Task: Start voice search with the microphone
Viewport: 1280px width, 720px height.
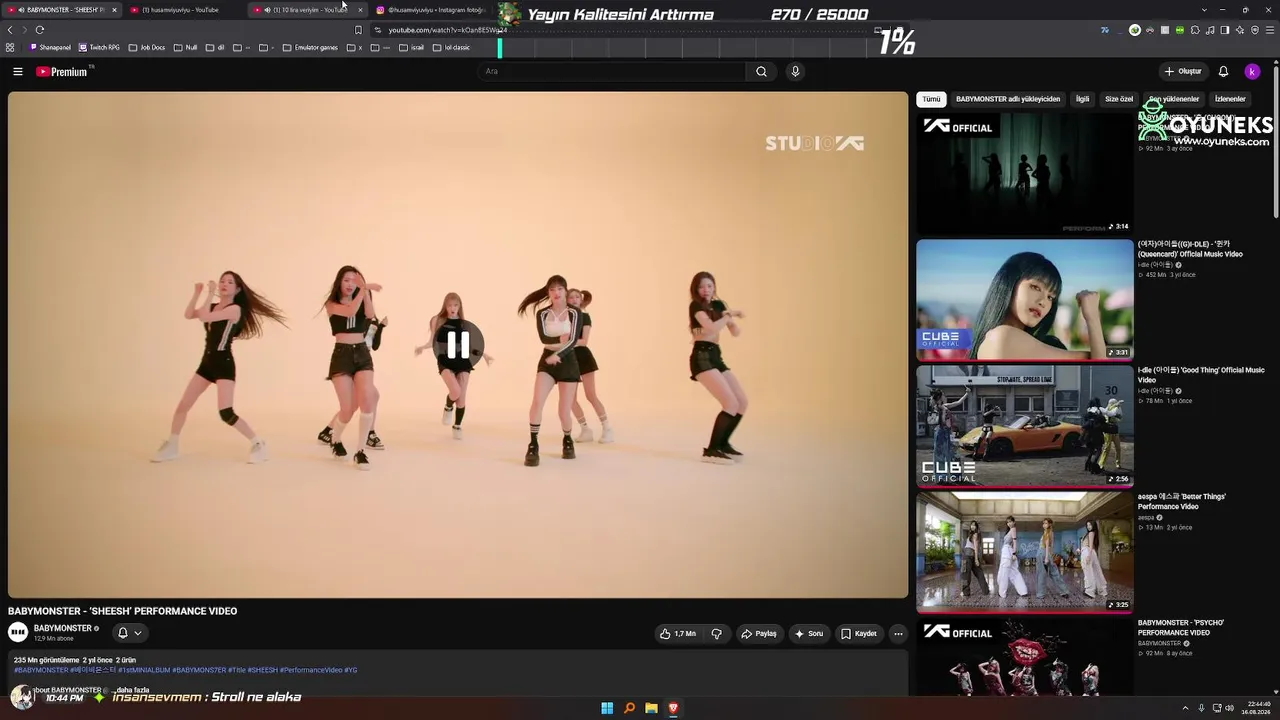Action: tap(795, 71)
